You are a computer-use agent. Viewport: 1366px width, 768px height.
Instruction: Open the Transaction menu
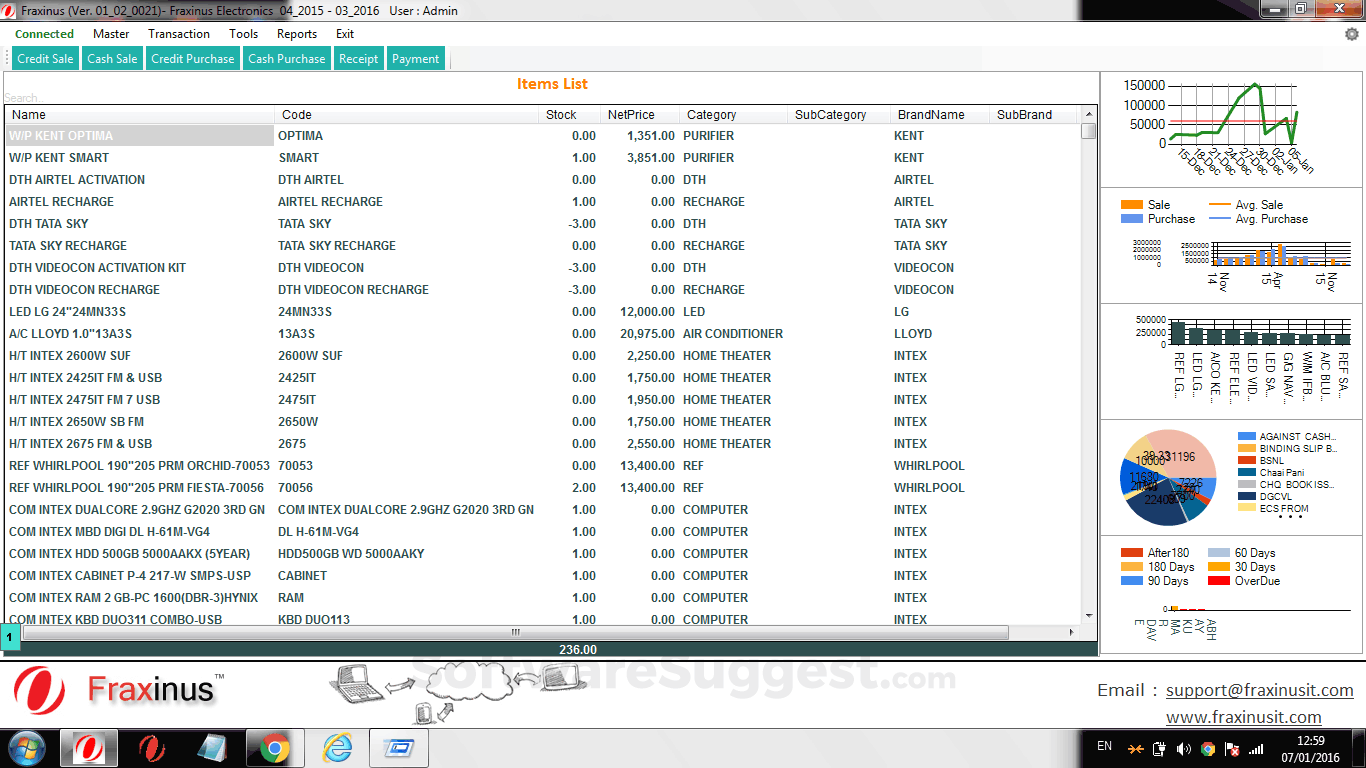(179, 34)
